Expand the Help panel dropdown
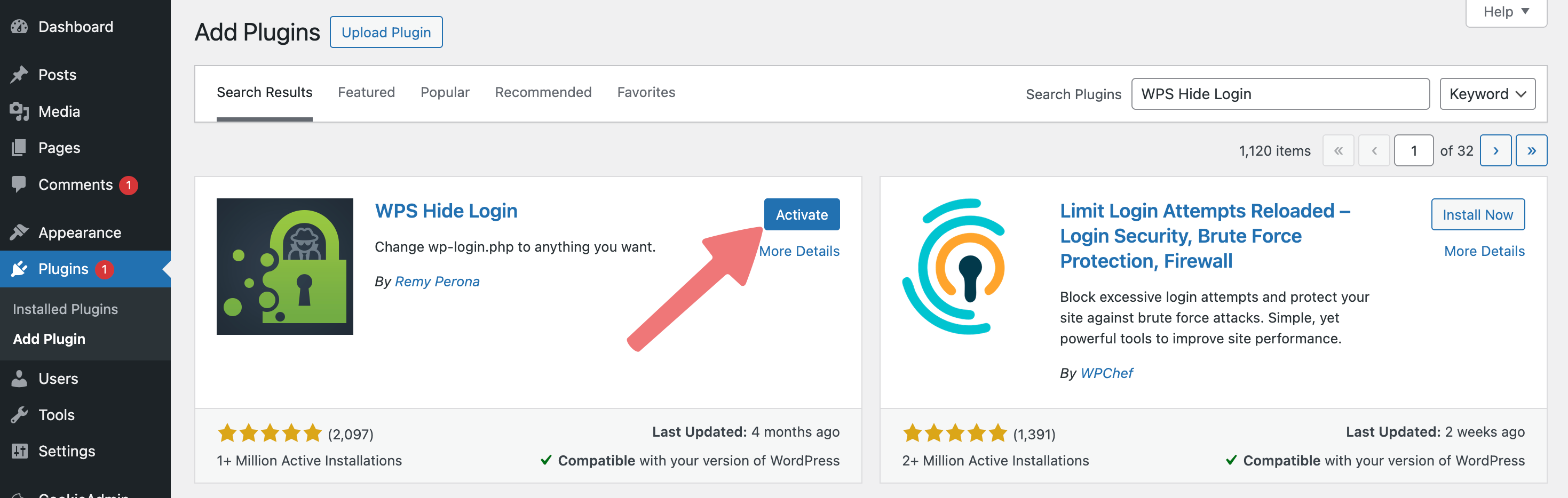 click(1506, 12)
